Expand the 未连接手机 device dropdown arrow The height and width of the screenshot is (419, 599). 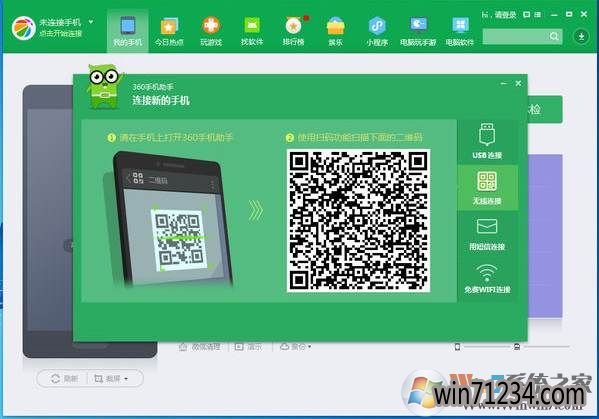coord(91,22)
